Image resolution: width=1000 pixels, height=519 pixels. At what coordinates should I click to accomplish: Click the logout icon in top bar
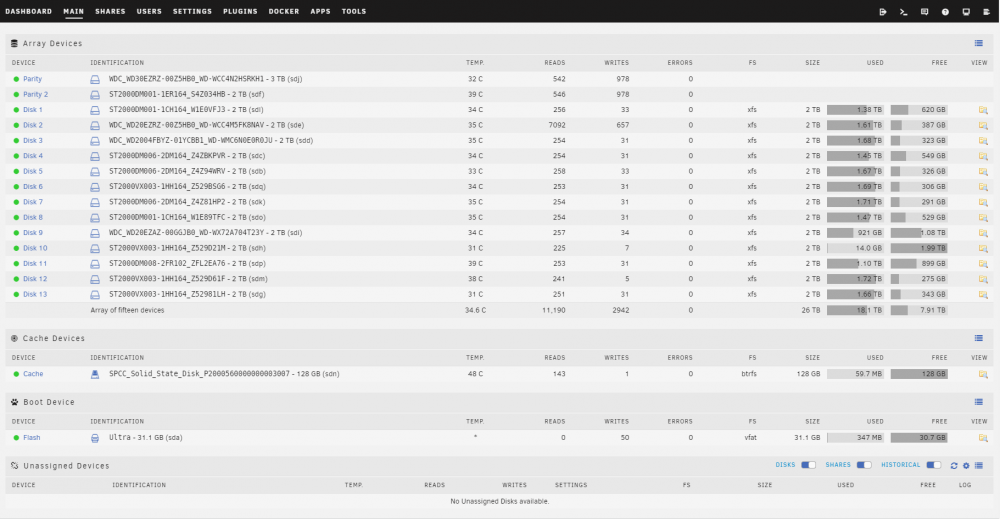pos(883,11)
